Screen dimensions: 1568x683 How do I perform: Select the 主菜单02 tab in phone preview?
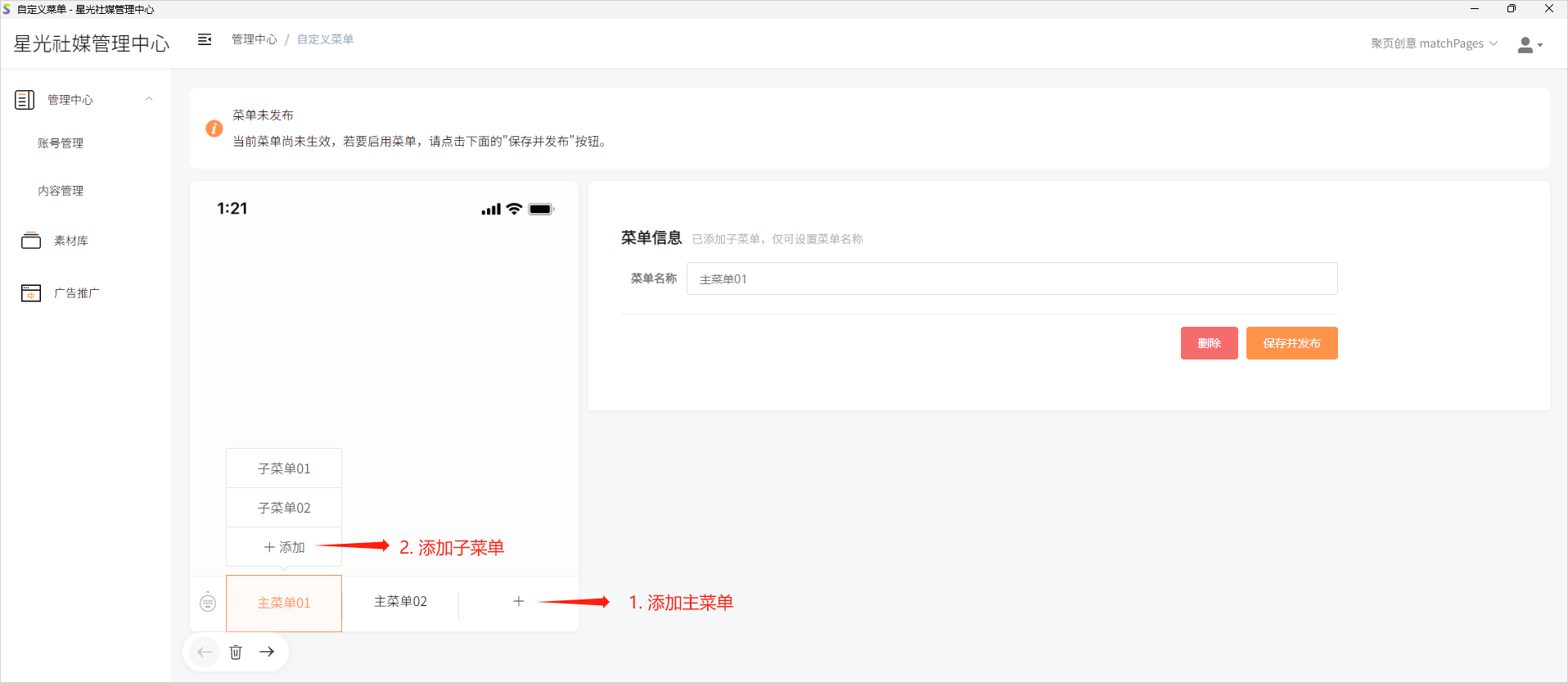click(x=400, y=602)
